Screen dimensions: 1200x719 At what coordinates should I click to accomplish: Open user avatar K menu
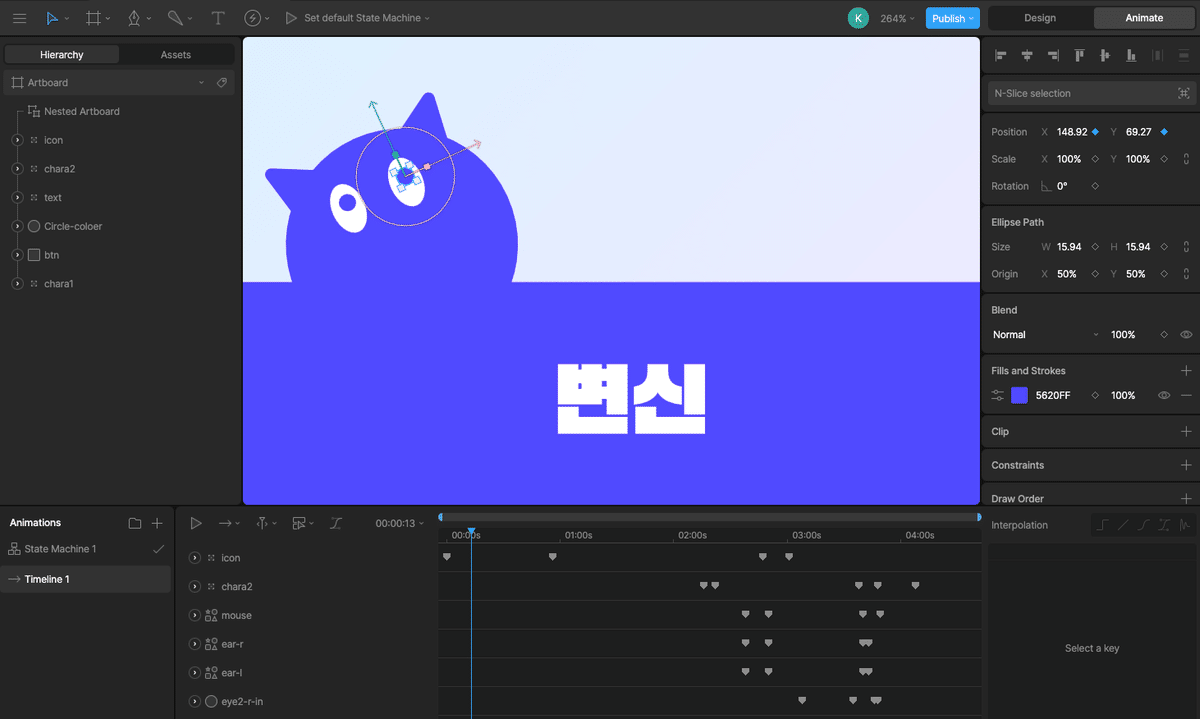coord(858,18)
